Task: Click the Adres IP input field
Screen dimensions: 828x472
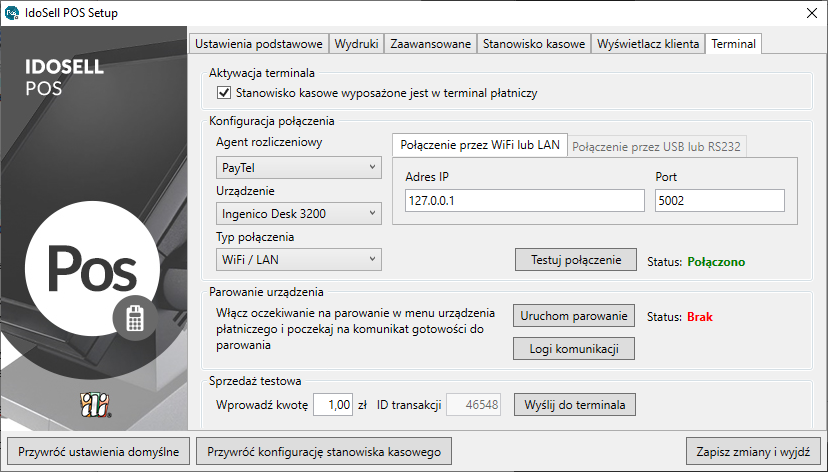Action: coord(525,201)
